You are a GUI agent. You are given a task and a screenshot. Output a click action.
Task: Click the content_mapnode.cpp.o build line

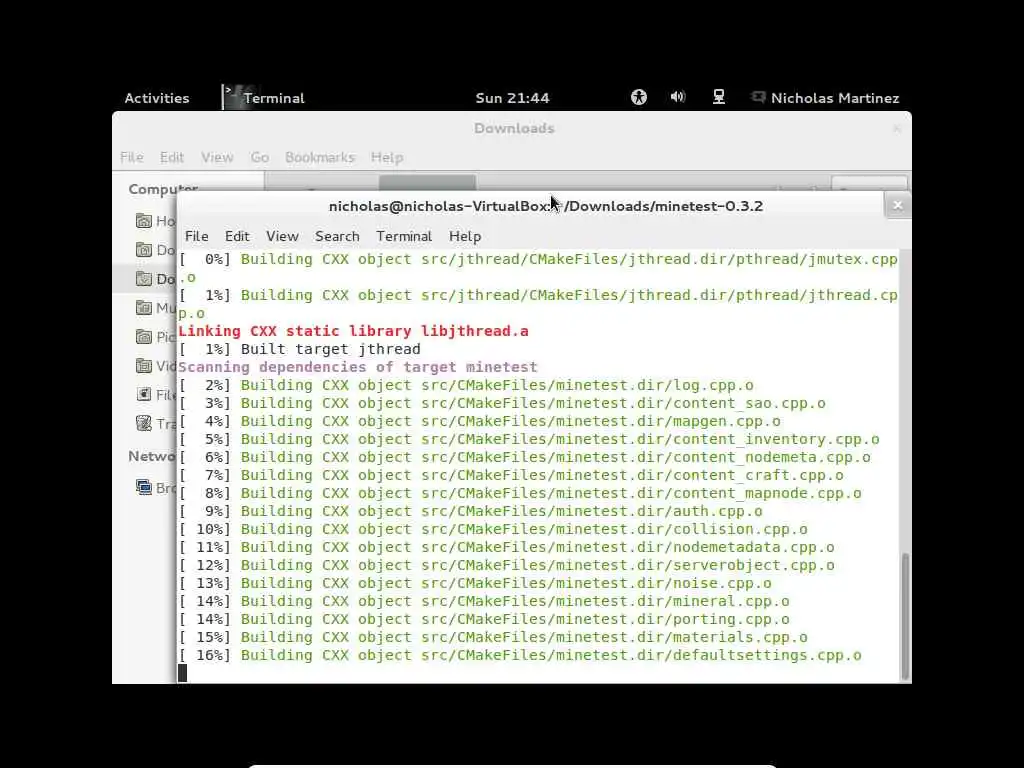[520, 493]
